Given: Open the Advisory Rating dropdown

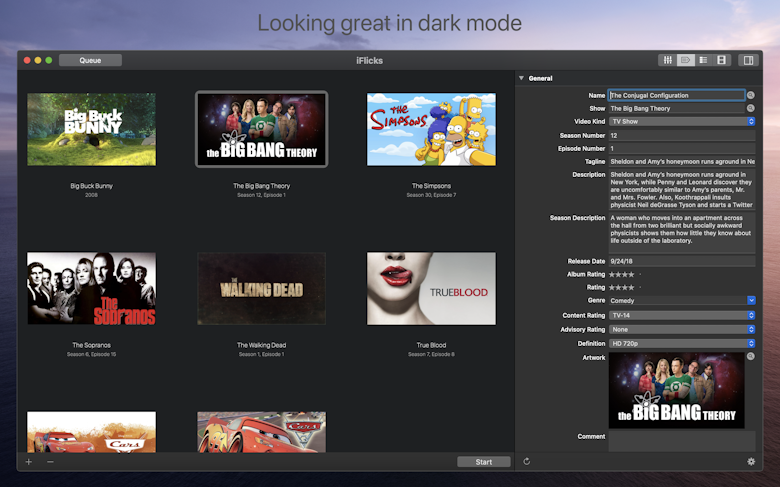Looking at the screenshot, I should click(682, 329).
